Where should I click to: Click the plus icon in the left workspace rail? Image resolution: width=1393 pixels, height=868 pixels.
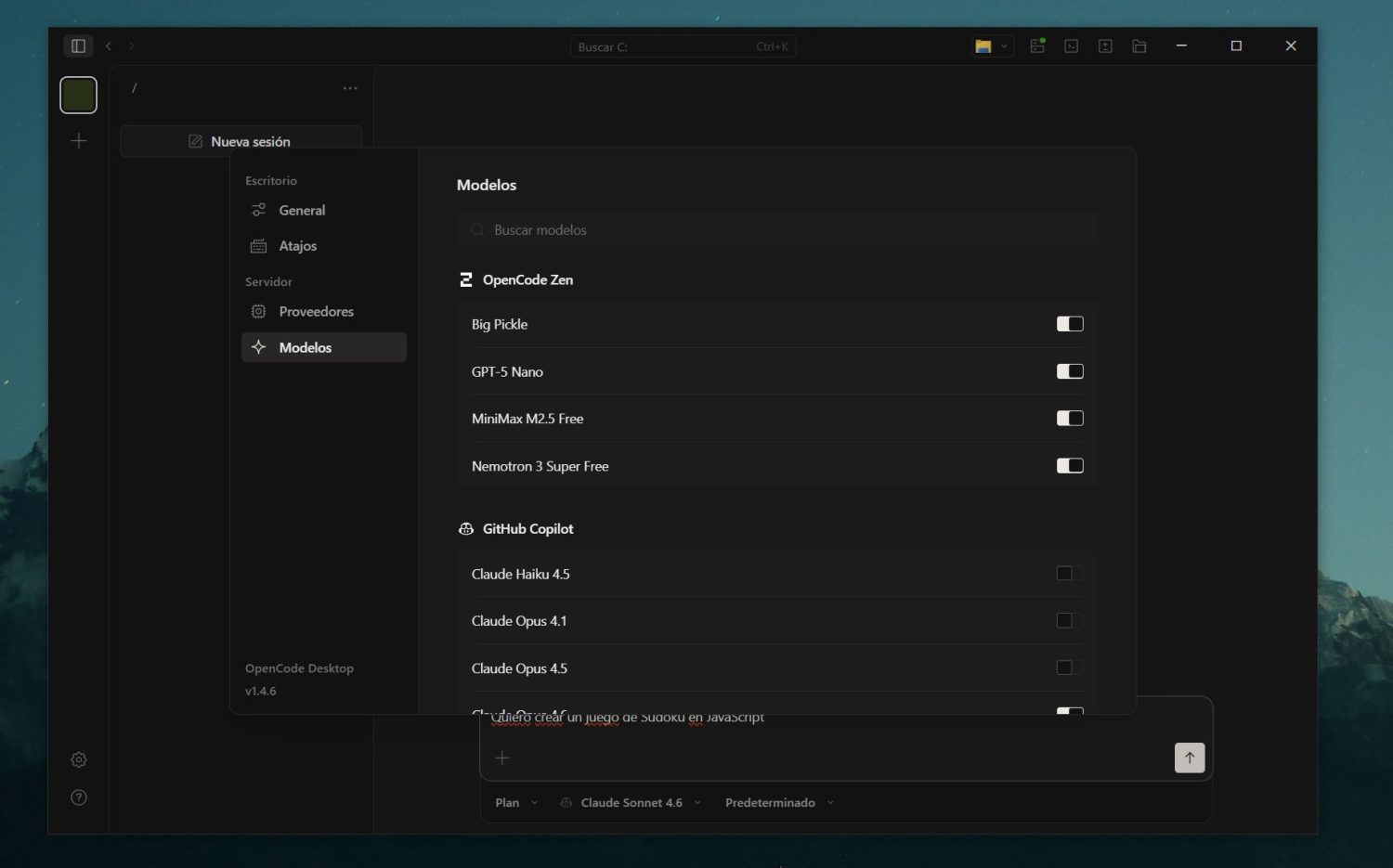coord(78,140)
